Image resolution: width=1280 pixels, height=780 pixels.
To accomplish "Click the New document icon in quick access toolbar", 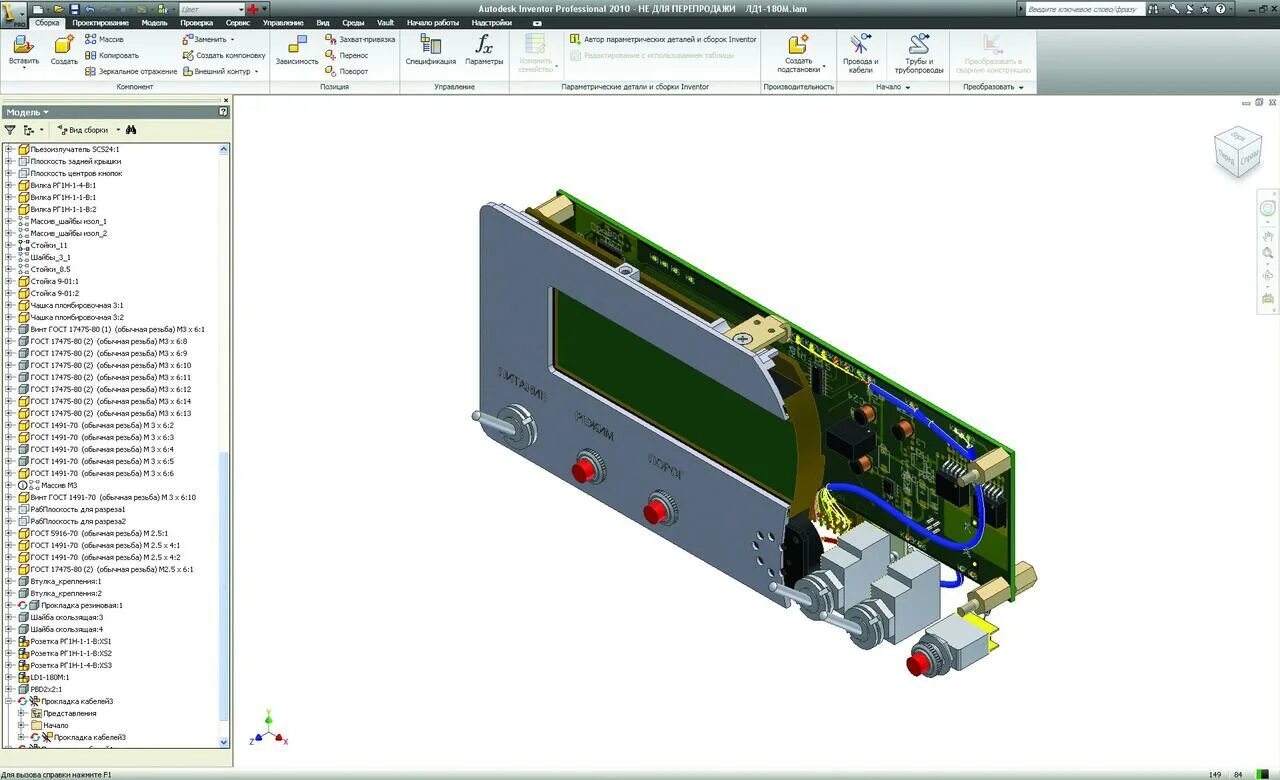I will coord(37,8).
